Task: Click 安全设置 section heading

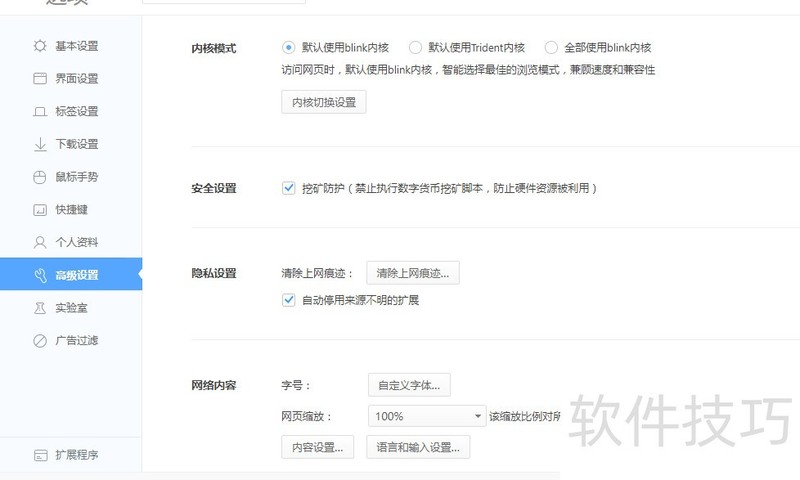Action: click(214, 188)
